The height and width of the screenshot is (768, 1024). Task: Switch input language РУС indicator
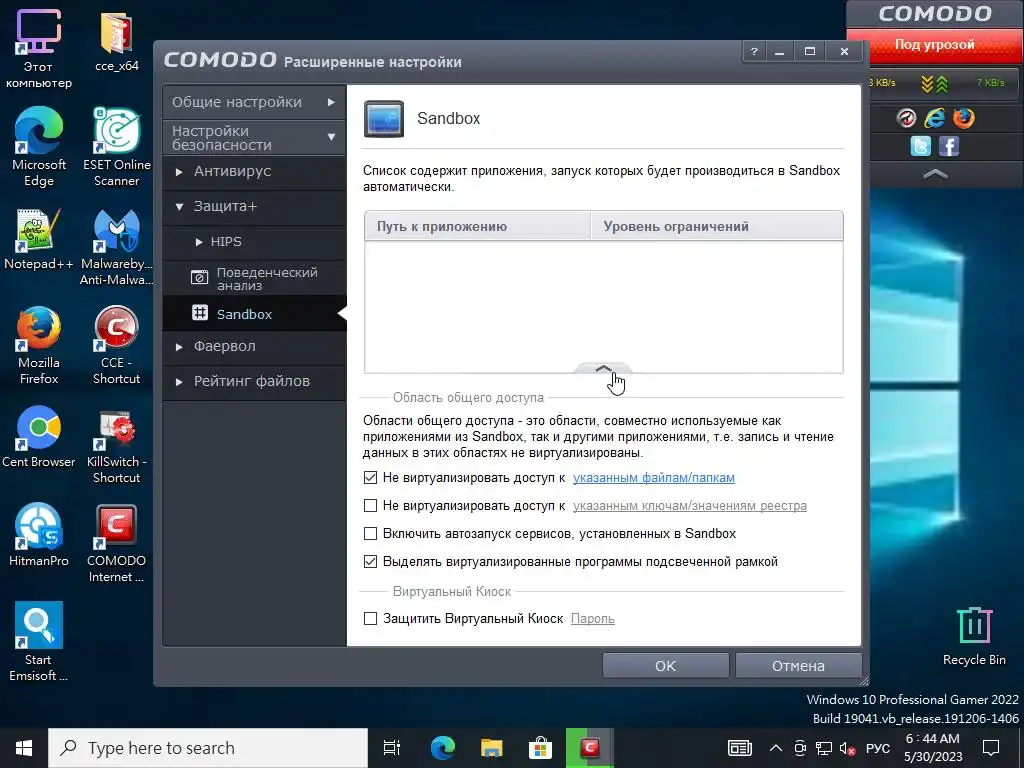pos(878,748)
